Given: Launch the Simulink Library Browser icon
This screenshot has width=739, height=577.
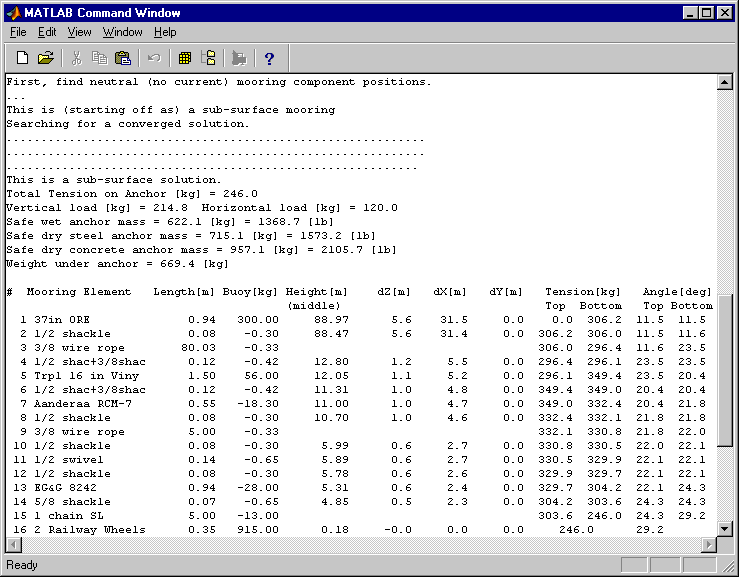Looking at the screenshot, I should coord(239,58).
